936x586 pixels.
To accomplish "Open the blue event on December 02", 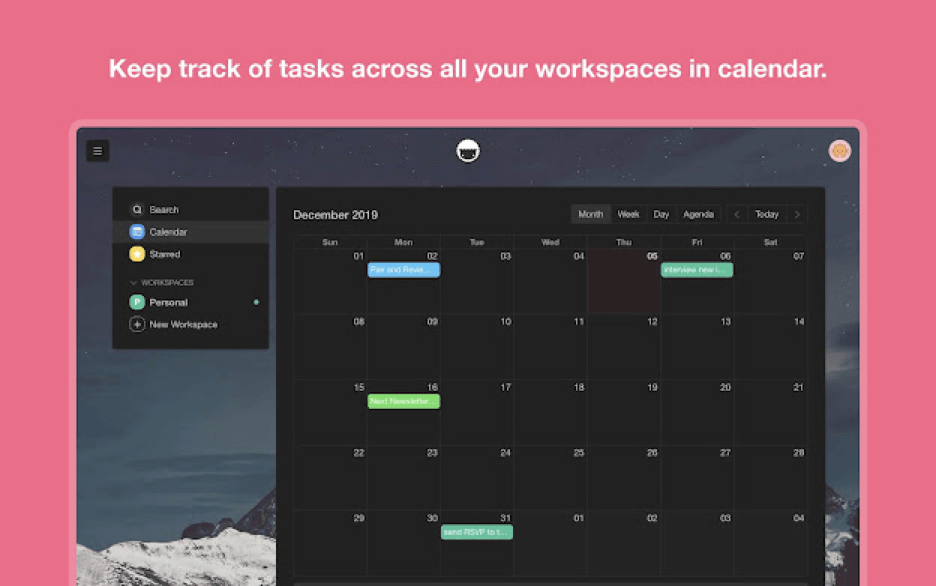I will 403,270.
